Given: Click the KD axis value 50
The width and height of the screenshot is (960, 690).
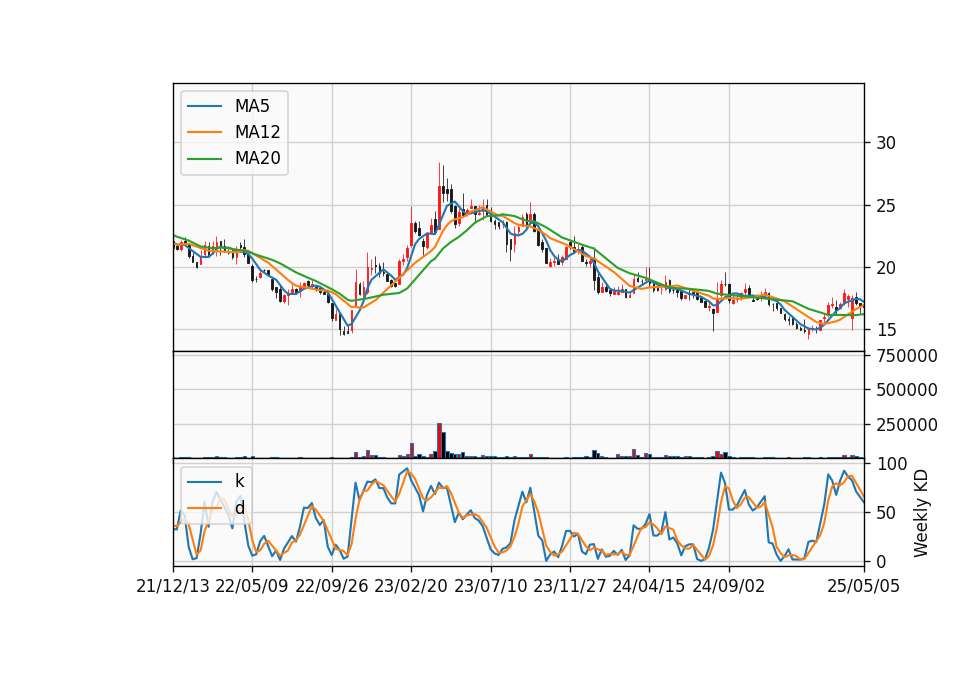Looking at the screenshot, I should tap(886, 513).
